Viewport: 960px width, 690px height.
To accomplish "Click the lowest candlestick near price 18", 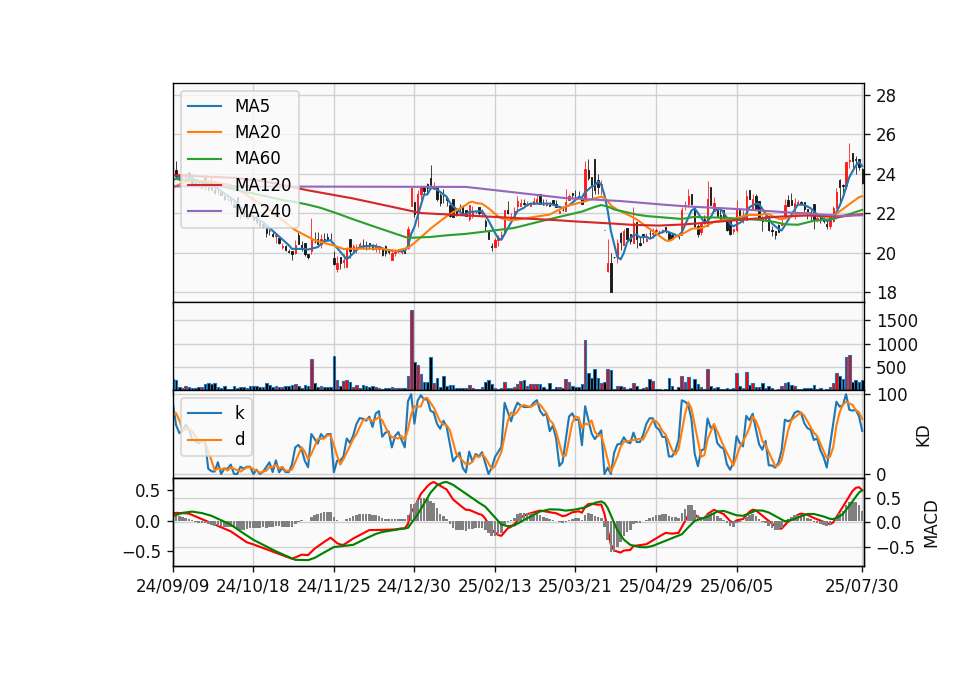I will (611, 274).
